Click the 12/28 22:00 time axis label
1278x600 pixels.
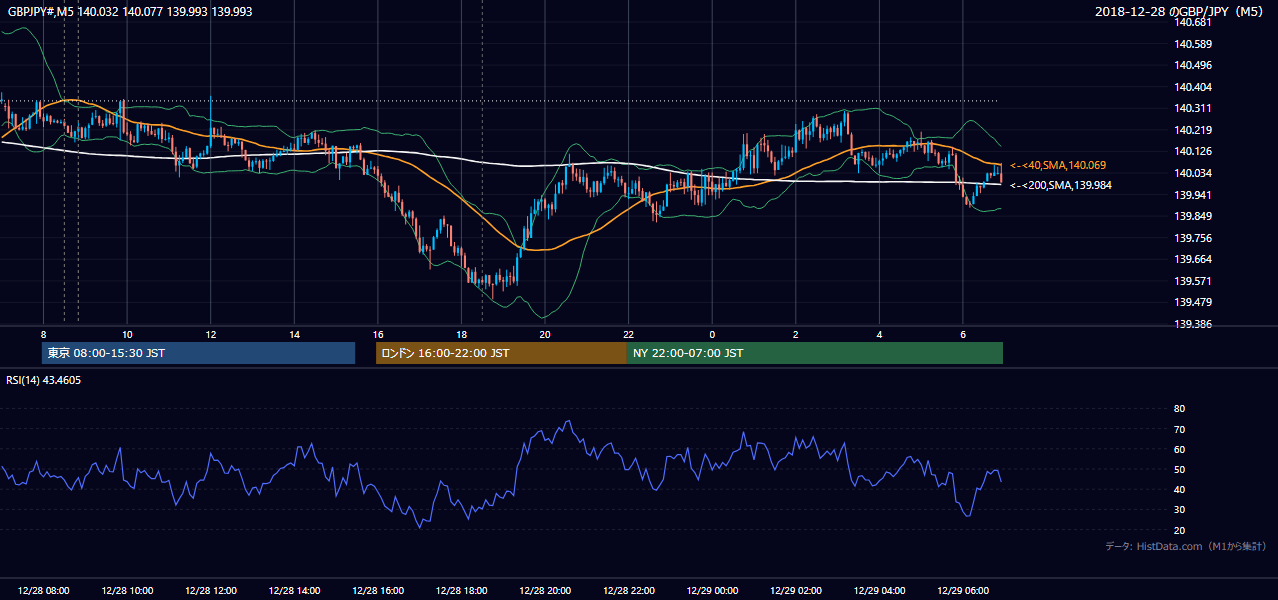tap(628, 591)
